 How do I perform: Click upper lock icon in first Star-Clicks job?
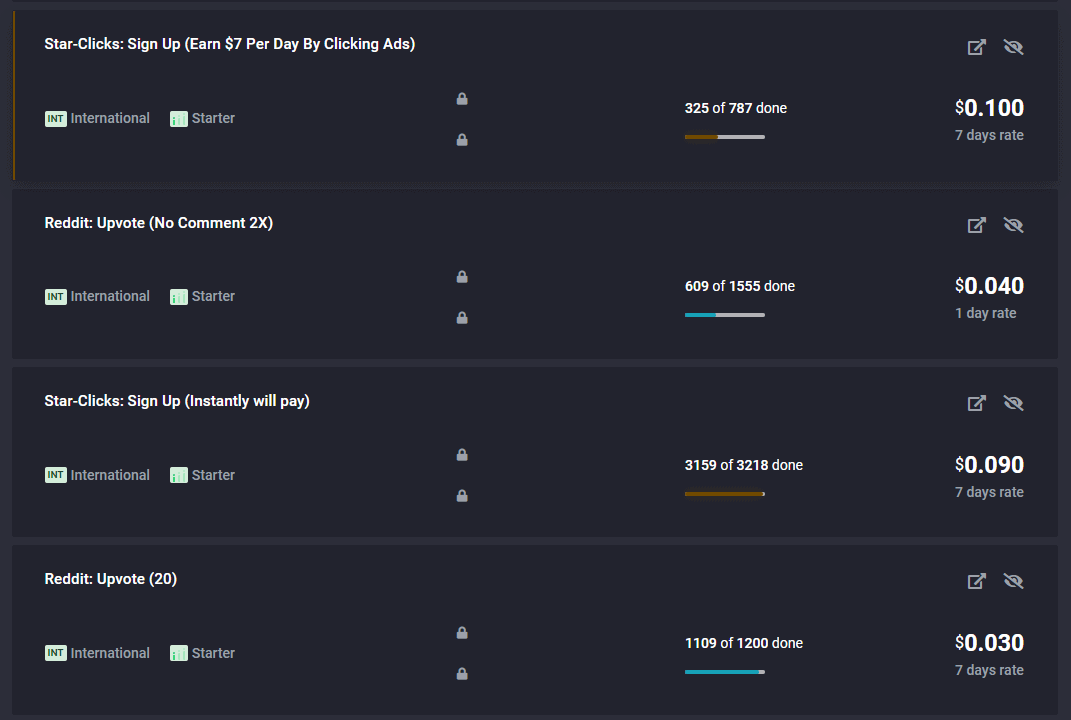pyautogui.click(x=462, y=99)
